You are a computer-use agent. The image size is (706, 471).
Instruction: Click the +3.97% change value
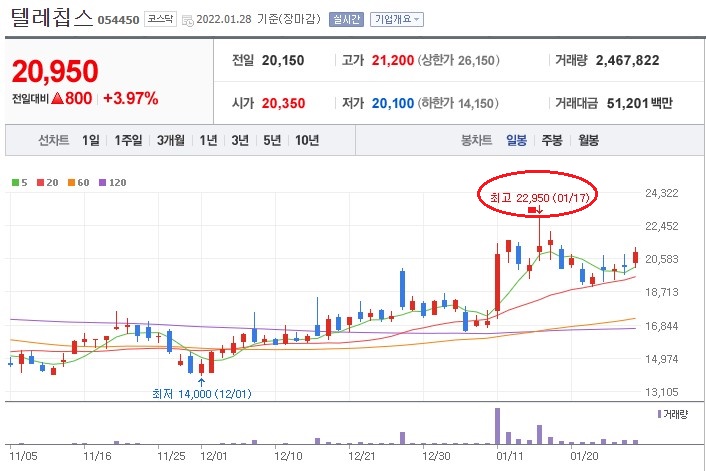pyautogui.click(x=131, y=98)
